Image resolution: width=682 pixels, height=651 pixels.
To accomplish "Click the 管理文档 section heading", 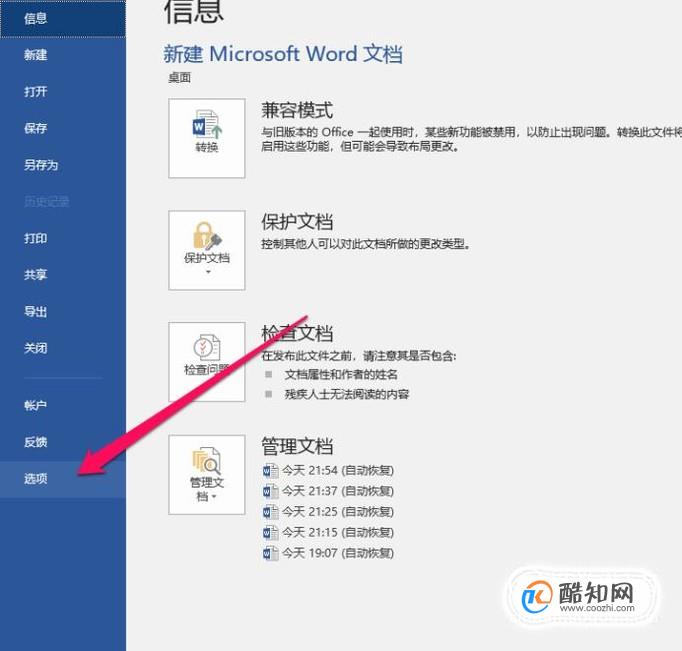I will [x=297, y=446].
